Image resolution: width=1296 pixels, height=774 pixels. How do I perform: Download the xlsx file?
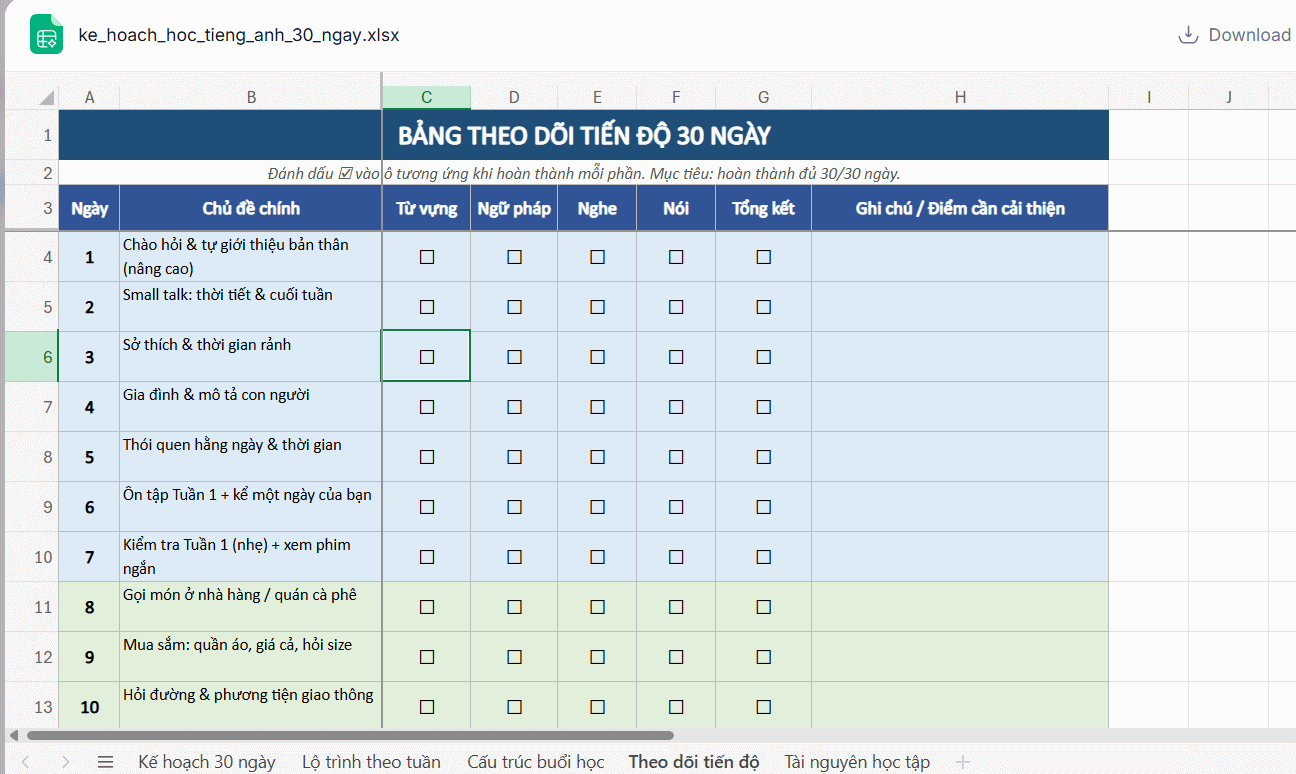click(x=1234, y=35)
